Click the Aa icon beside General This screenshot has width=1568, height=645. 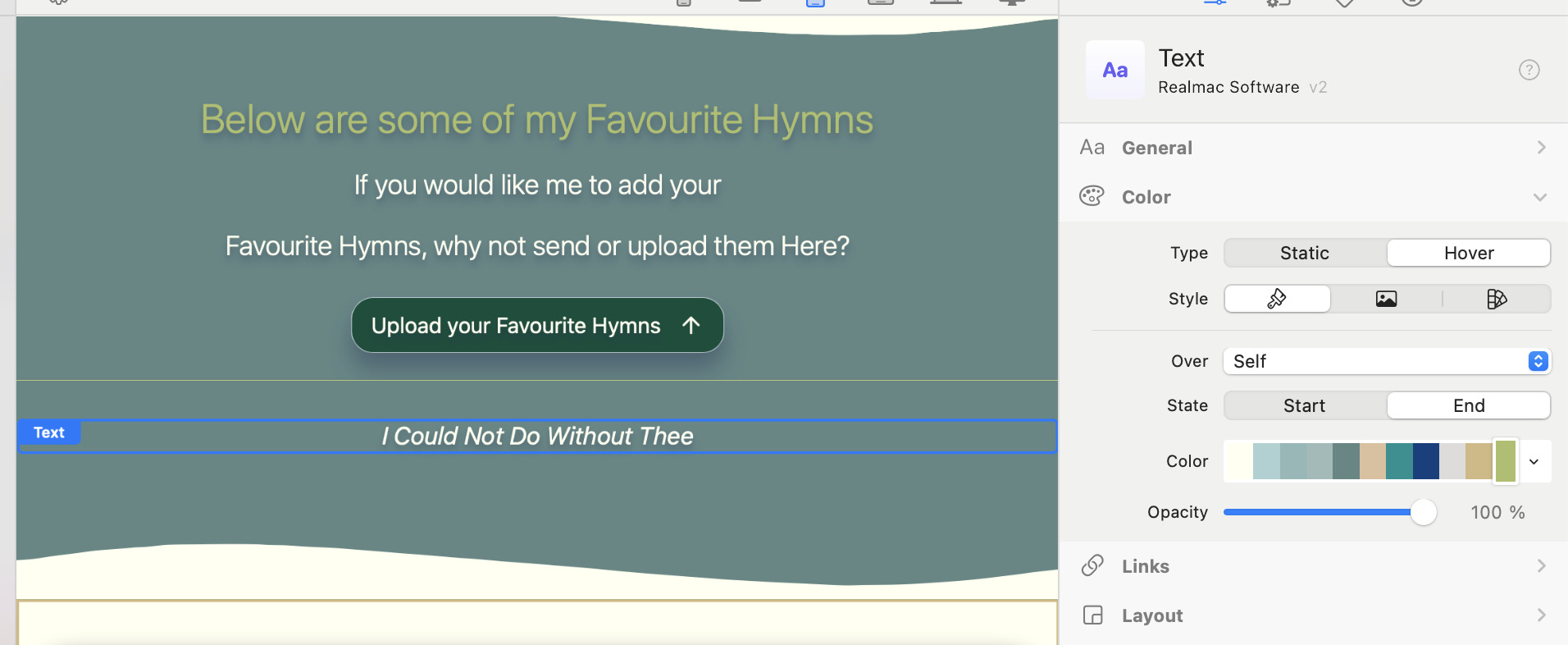[1092, 148]
